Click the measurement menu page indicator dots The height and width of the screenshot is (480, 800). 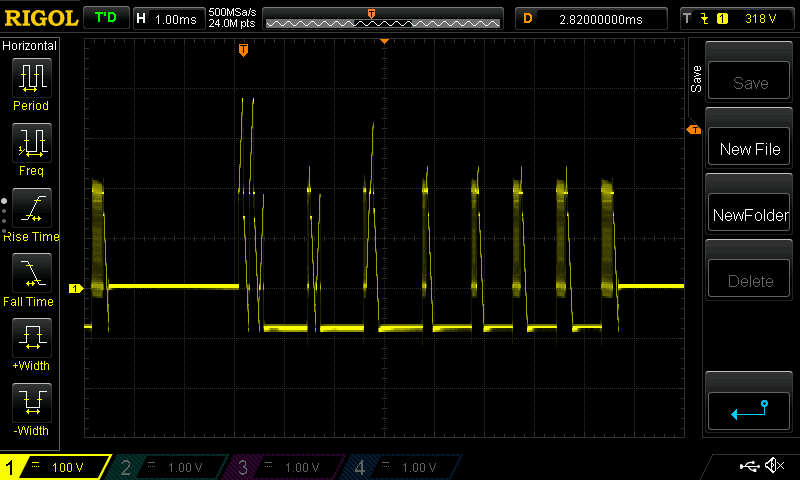tap(4, 216)
